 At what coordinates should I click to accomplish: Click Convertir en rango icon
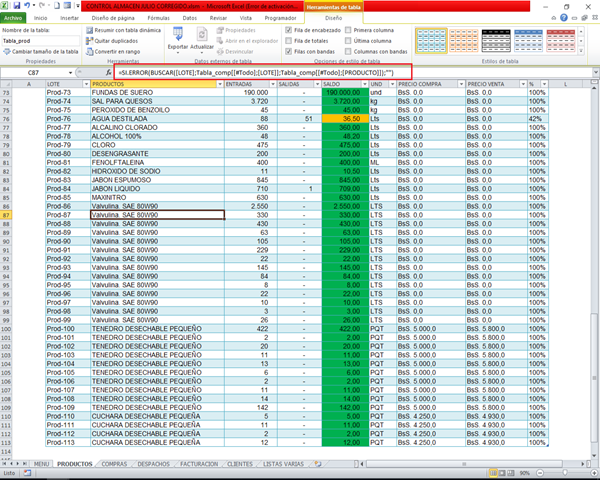(91, 51)
